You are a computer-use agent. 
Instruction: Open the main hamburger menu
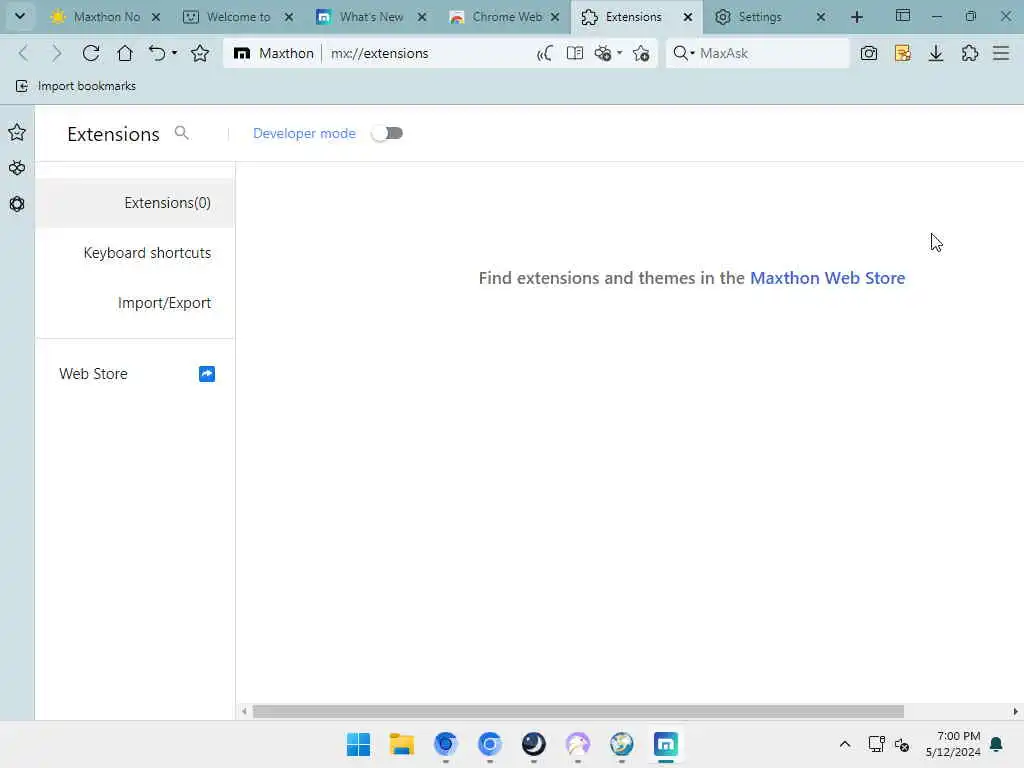[1001, 54]
